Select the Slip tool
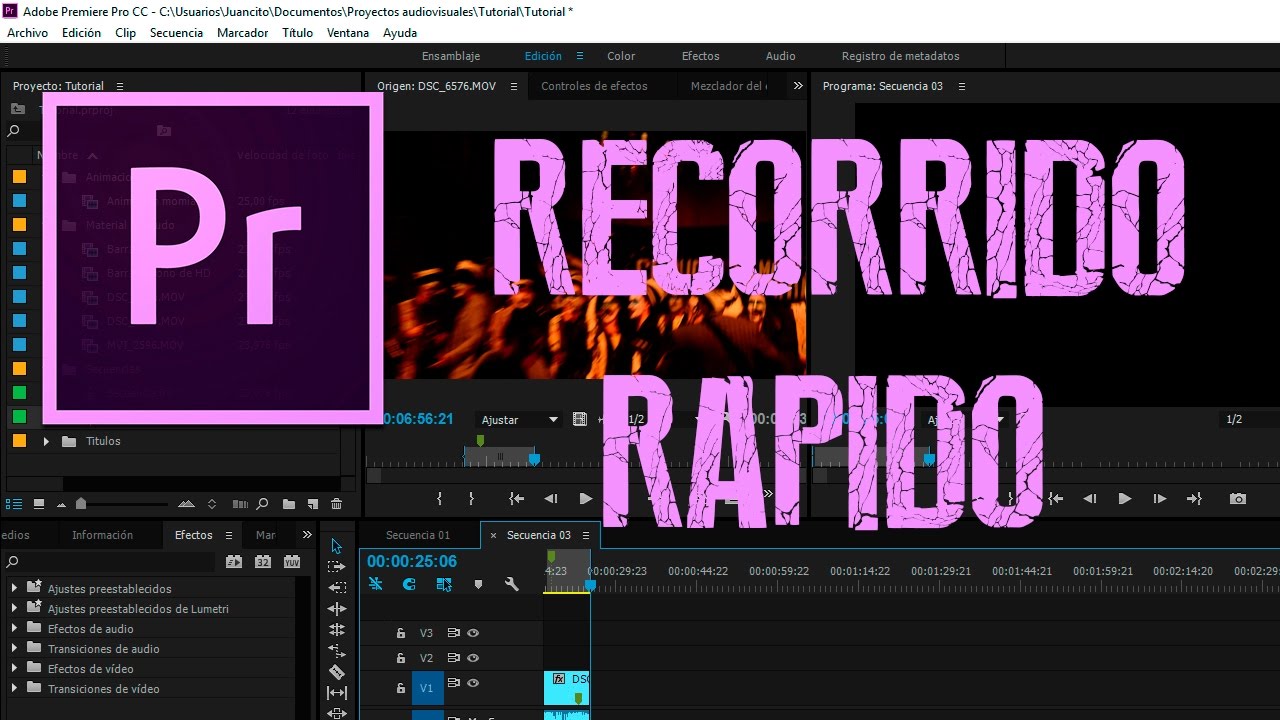This screenshot has width=1280, height=720. pyautogui.click(x=337, y=692)
